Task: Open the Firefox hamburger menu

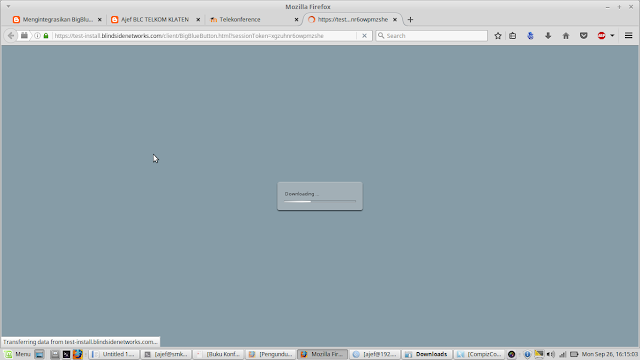Action: (x=629, y=36)
